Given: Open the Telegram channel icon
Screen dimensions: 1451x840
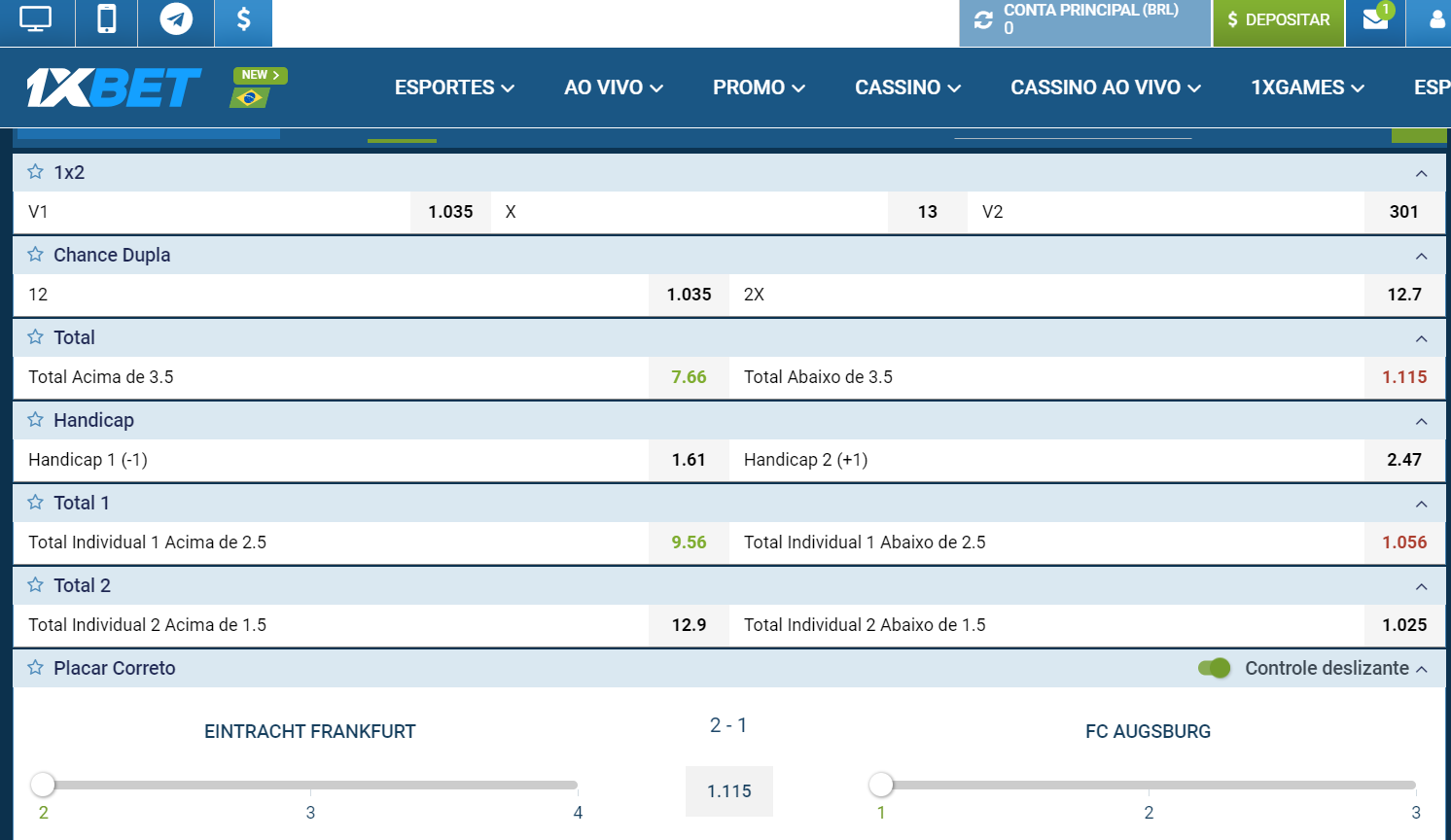Looking at the screenshot, I should [x=176, y=20].
